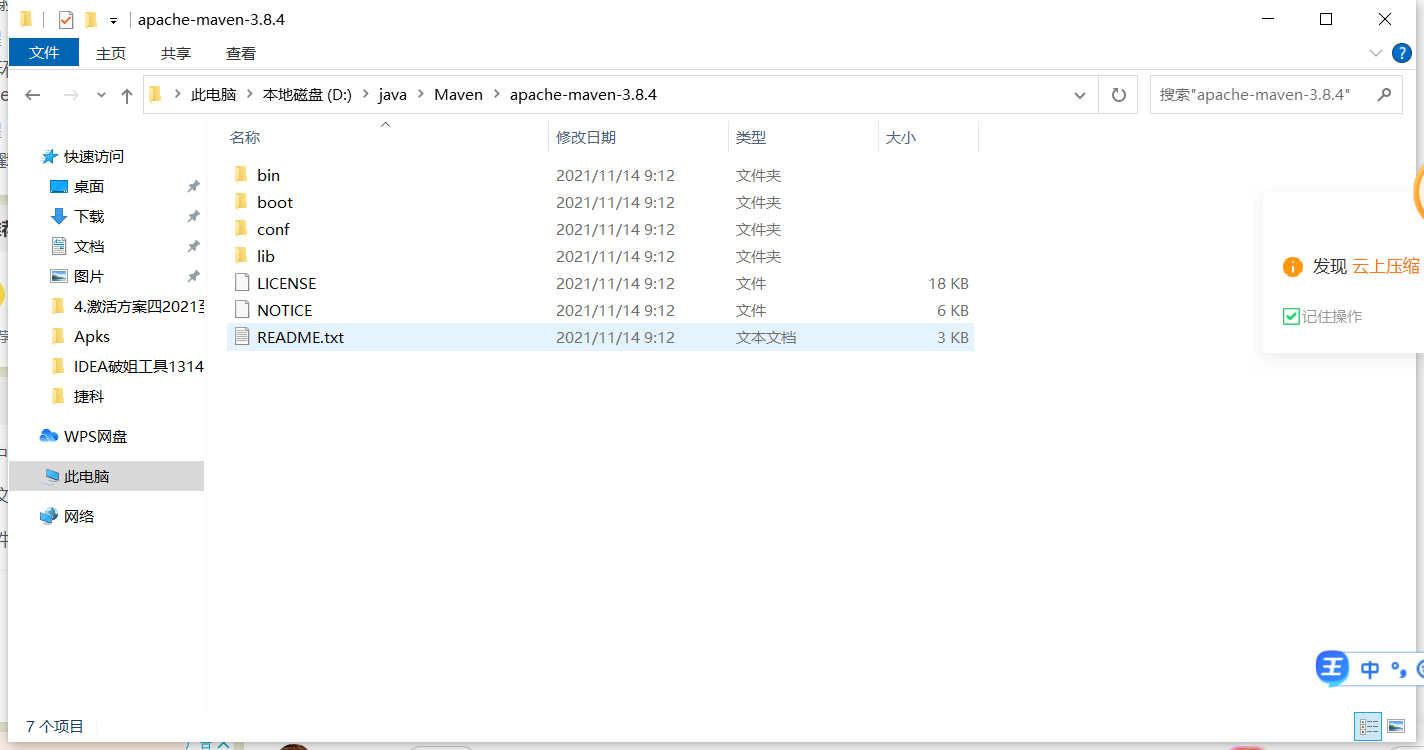This screenshot has height=750, width=1424.
Task: Select the LICENSE file icon
Action: 240,283
